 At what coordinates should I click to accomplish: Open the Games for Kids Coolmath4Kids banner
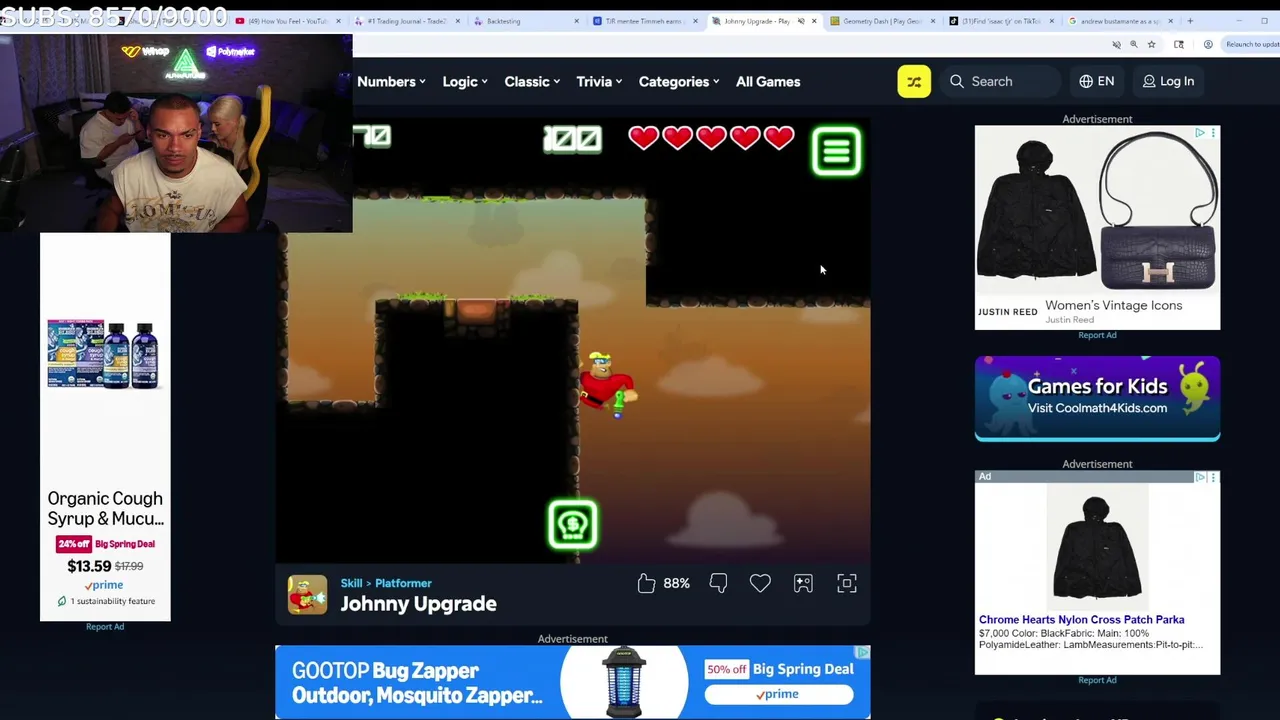[1097, 398]
